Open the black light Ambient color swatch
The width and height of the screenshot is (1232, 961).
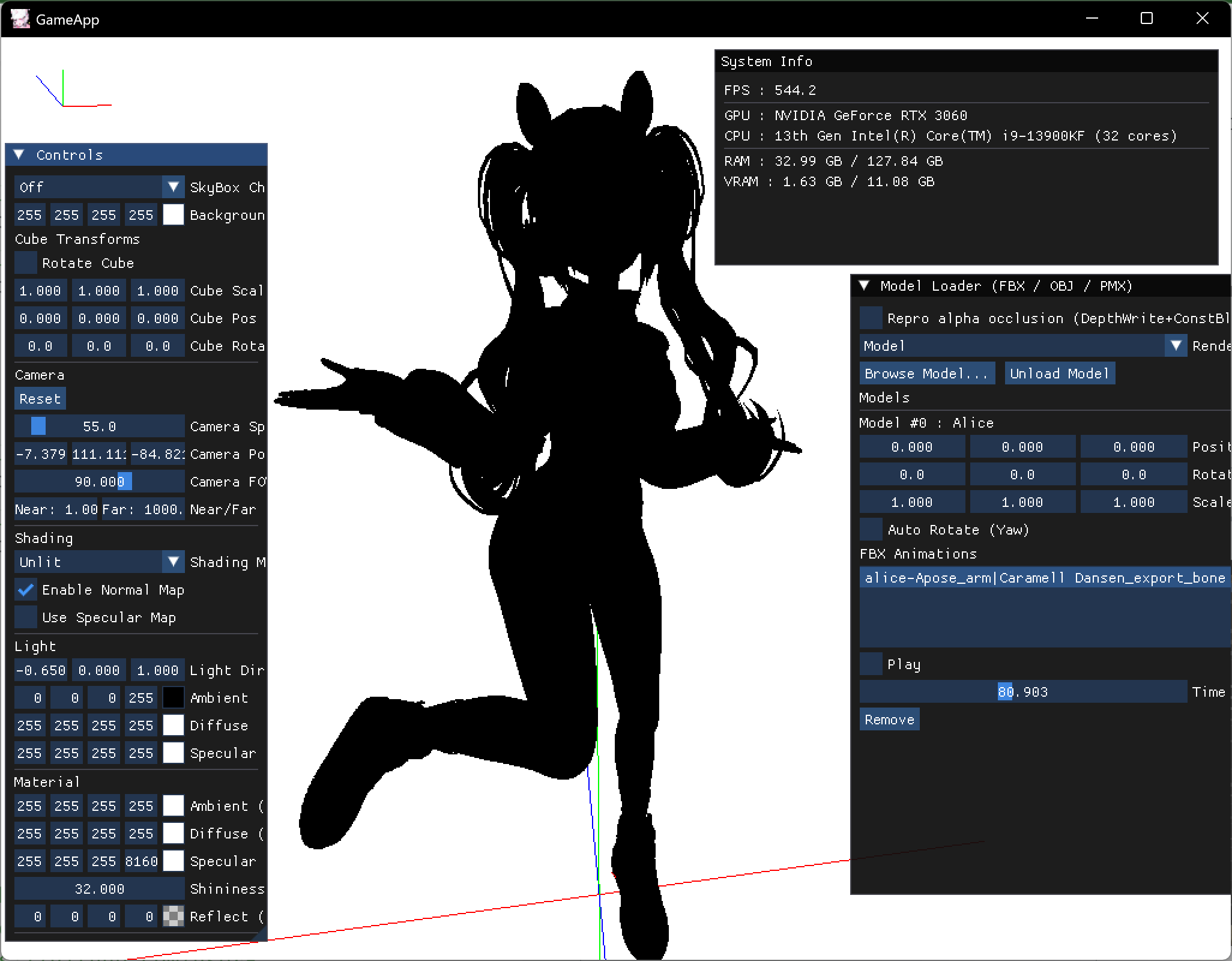coord(174,698)
